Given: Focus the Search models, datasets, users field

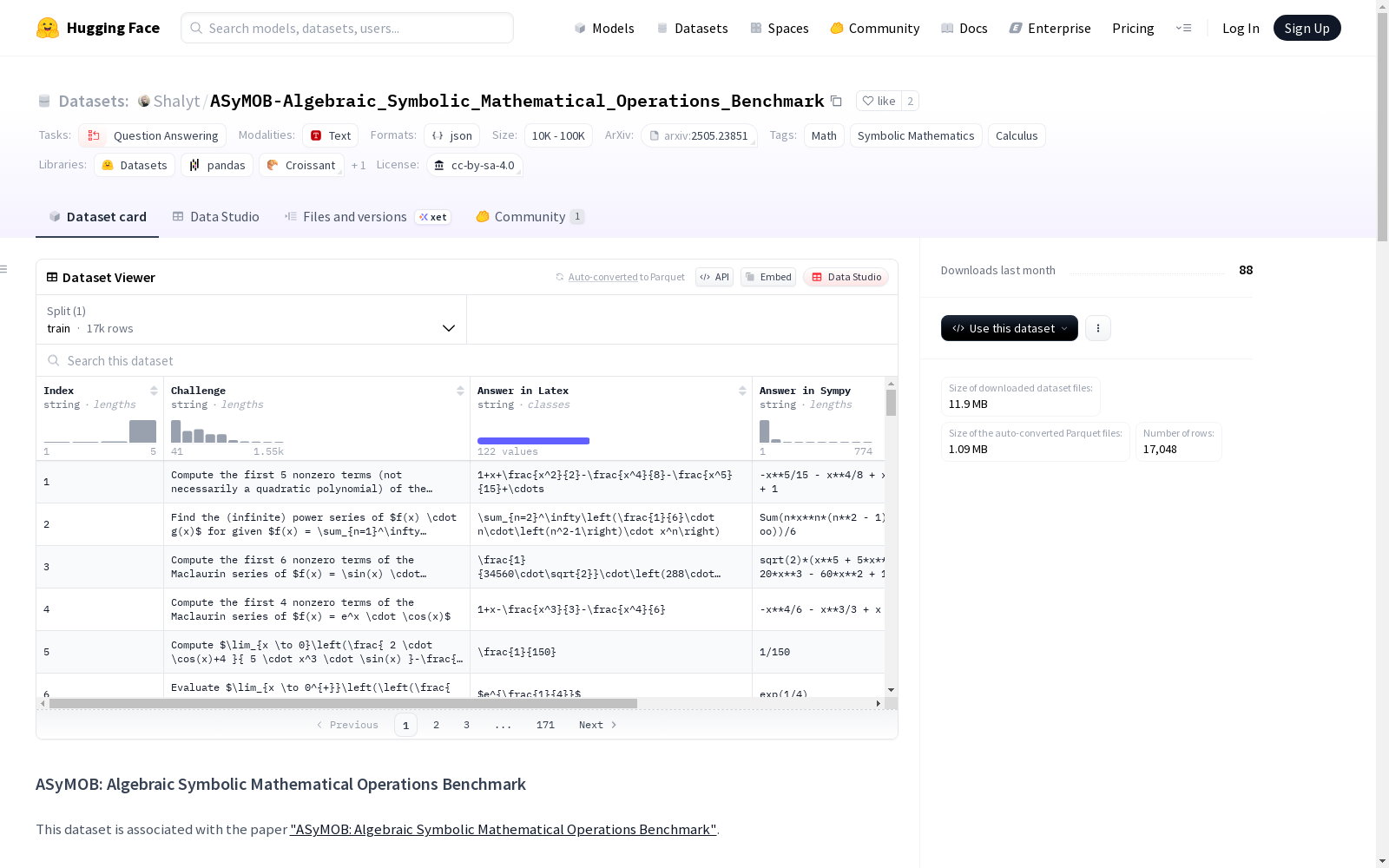Looking at the screenshot, I should coord(347,28).
